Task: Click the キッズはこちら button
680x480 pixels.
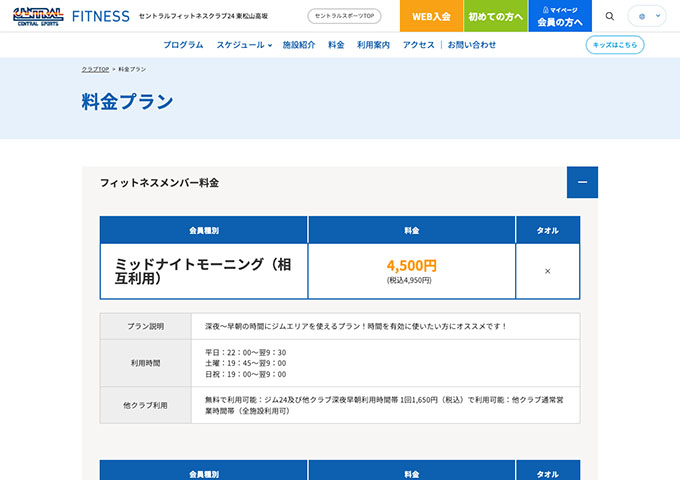Action: [x=615, y=45]
